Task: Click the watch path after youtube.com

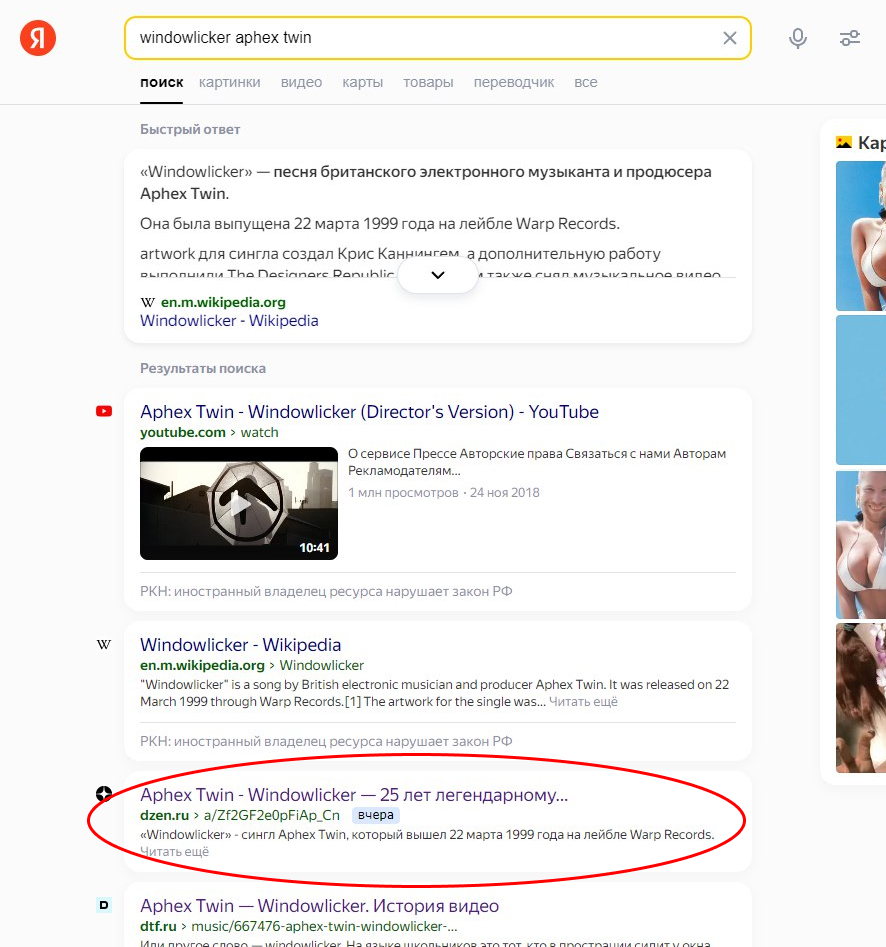Action: tap(260, 432)
